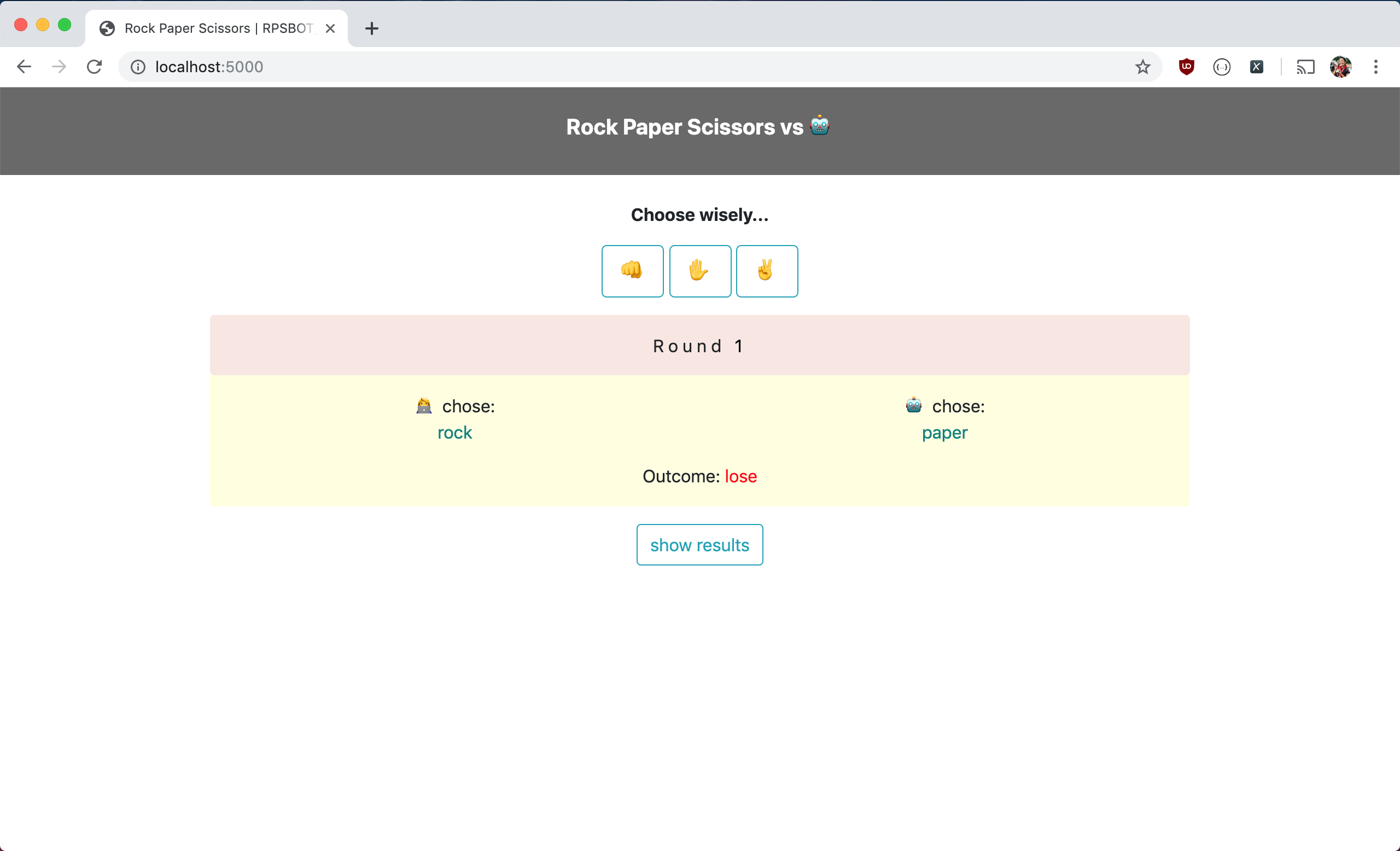Go back to previous page

[24, 67]
